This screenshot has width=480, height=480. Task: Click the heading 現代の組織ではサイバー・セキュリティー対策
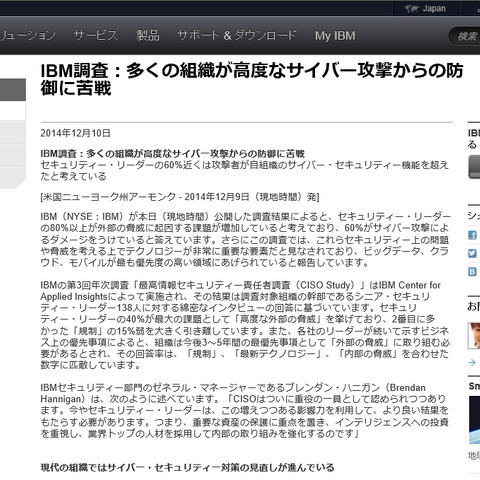pyautogui.click(x=187, y=467)
